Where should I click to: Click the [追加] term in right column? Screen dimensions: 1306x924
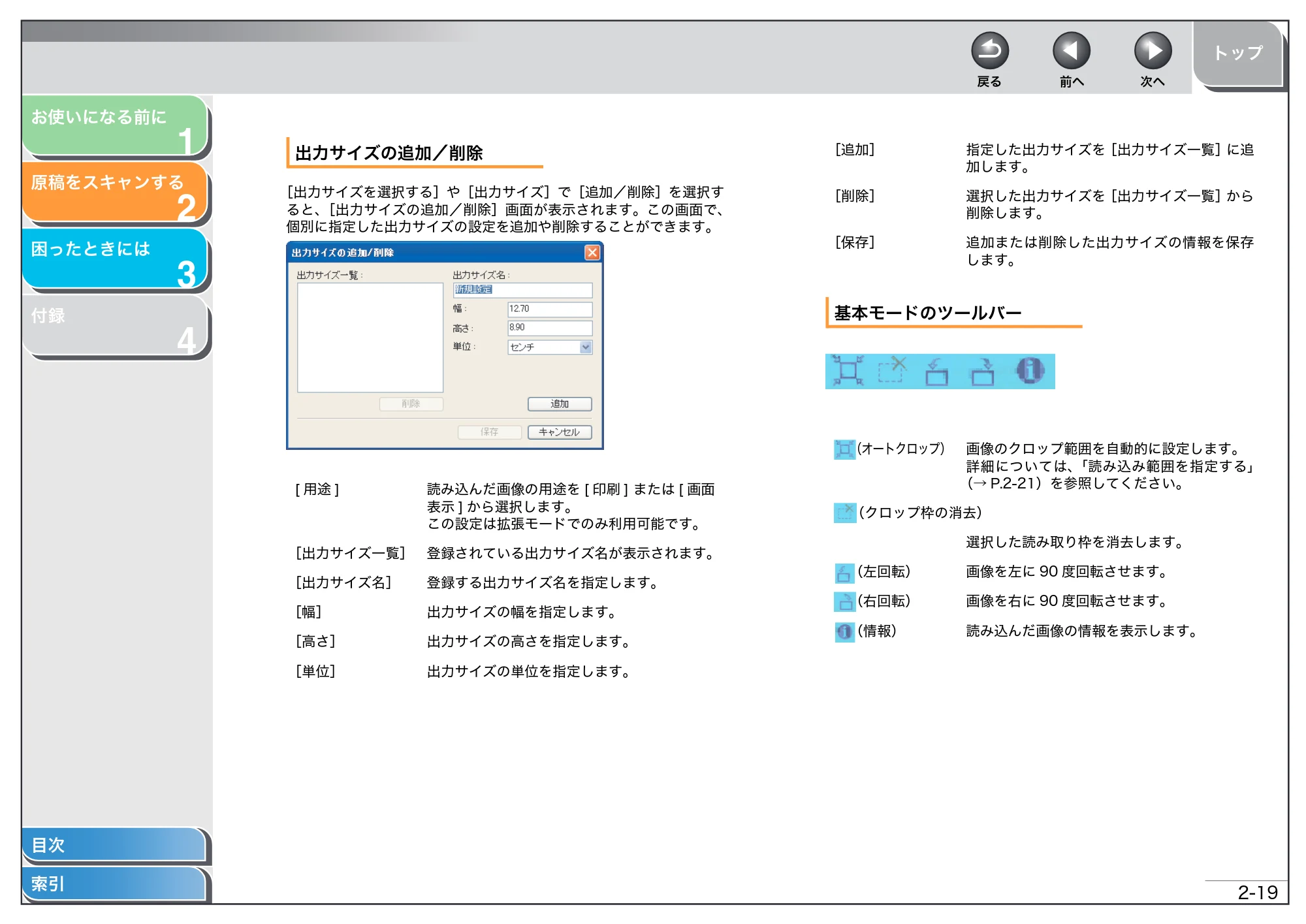click(x=855, y=150)
